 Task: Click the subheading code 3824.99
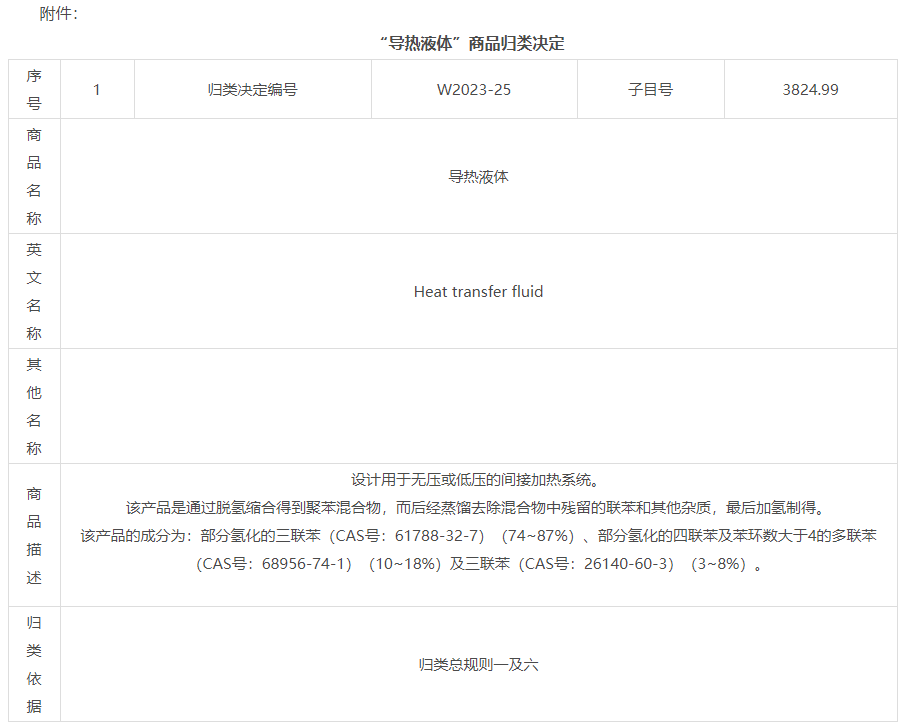810,89
